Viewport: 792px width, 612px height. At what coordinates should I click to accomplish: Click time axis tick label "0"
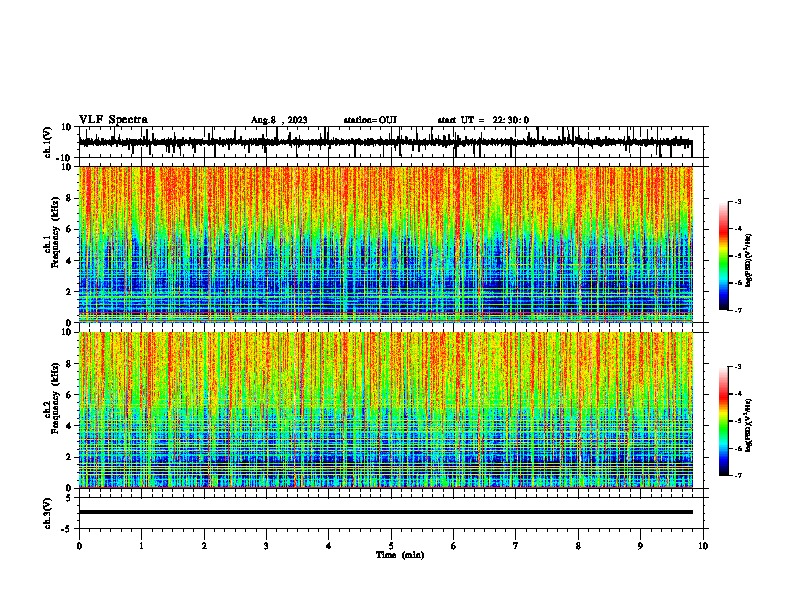coord(79,546)
